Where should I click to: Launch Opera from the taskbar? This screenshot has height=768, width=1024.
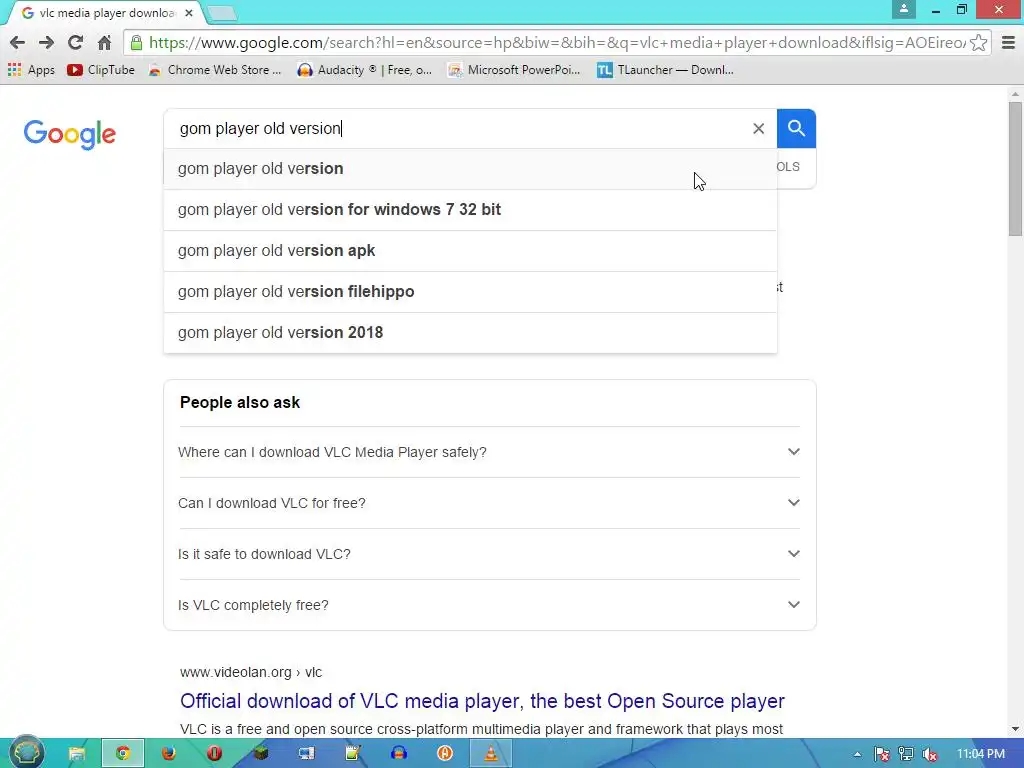[214, 754]
